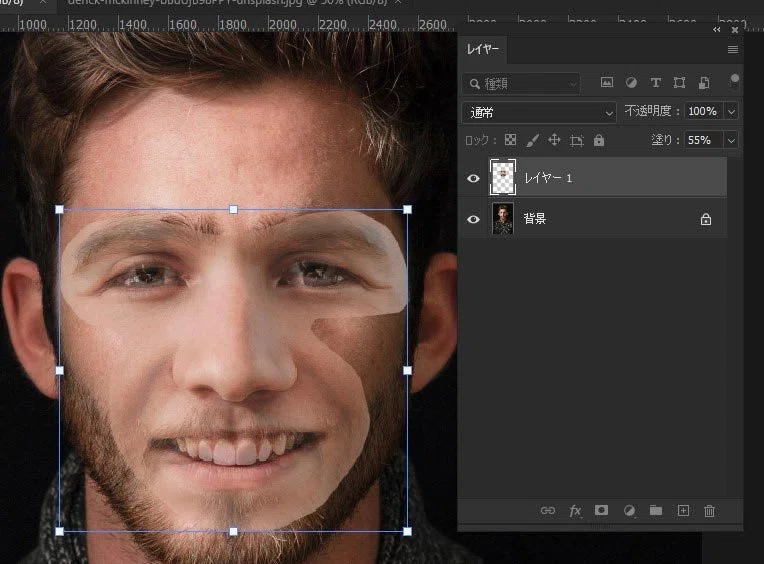The image size is (764, 564).
Task: Collapse the panel with double-arrow icon
Action: click(x=716, y=30)
